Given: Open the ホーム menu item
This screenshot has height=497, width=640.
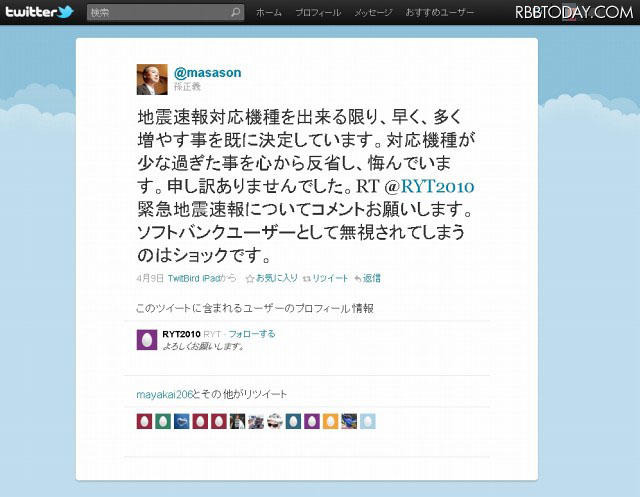Looking at the screenshot, I should point(269,13).
